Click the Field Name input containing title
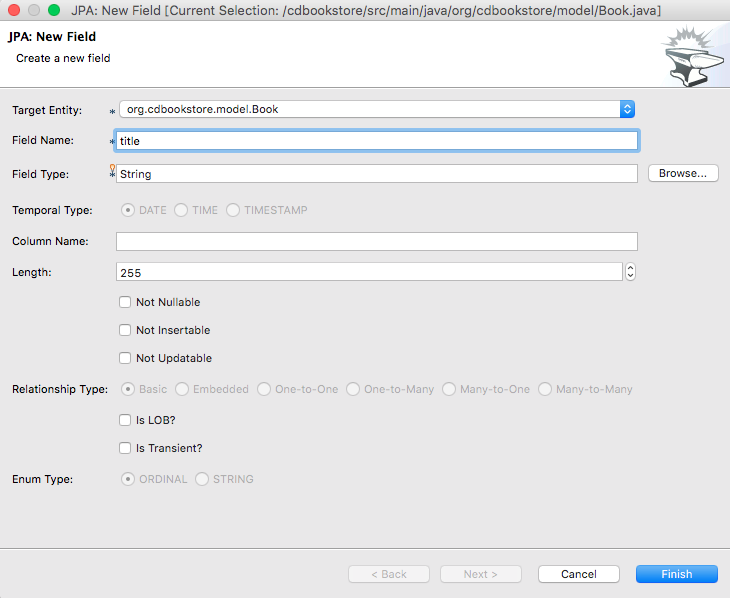 (x=377, y=141)
